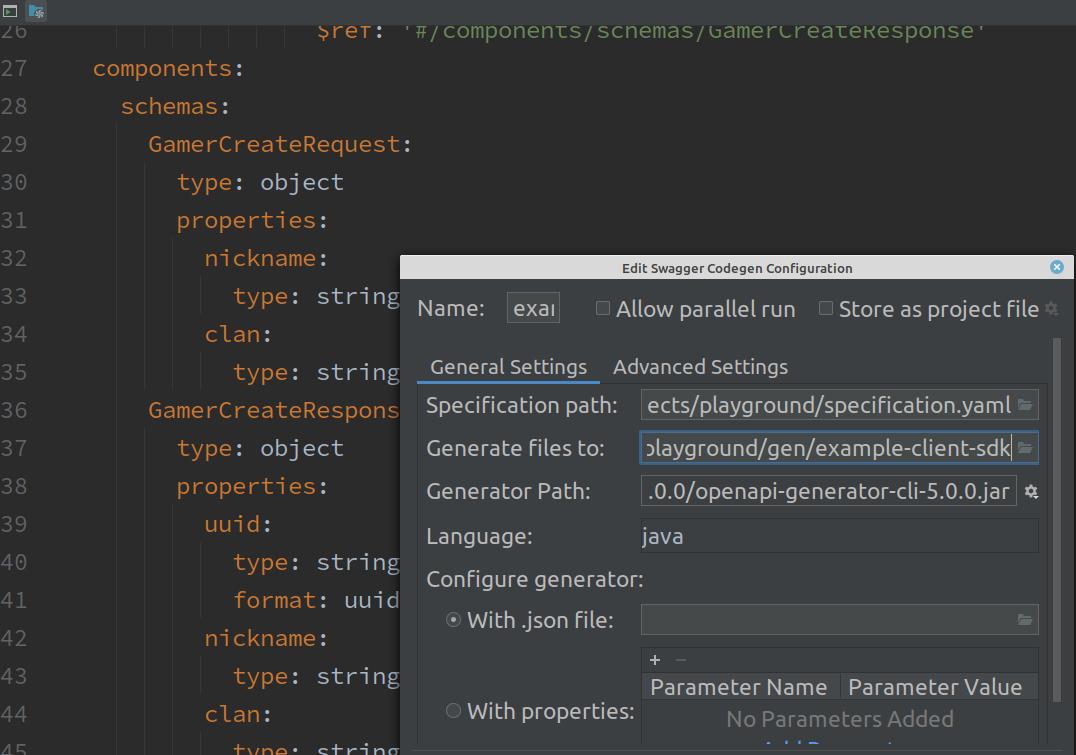
Task: Click 'type: string' on line 35
Action: 316,372
